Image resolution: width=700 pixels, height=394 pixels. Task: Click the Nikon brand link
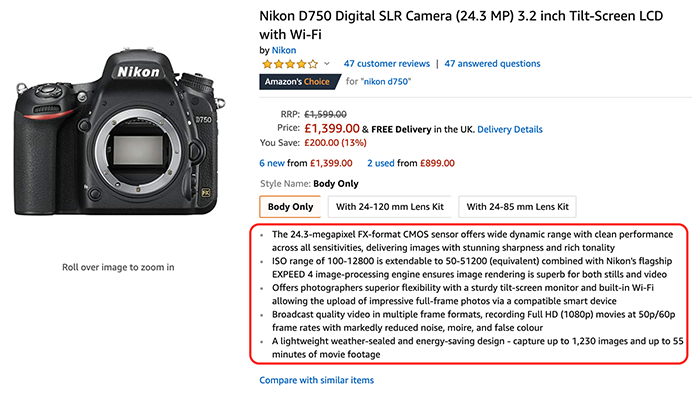click(284, 50)
